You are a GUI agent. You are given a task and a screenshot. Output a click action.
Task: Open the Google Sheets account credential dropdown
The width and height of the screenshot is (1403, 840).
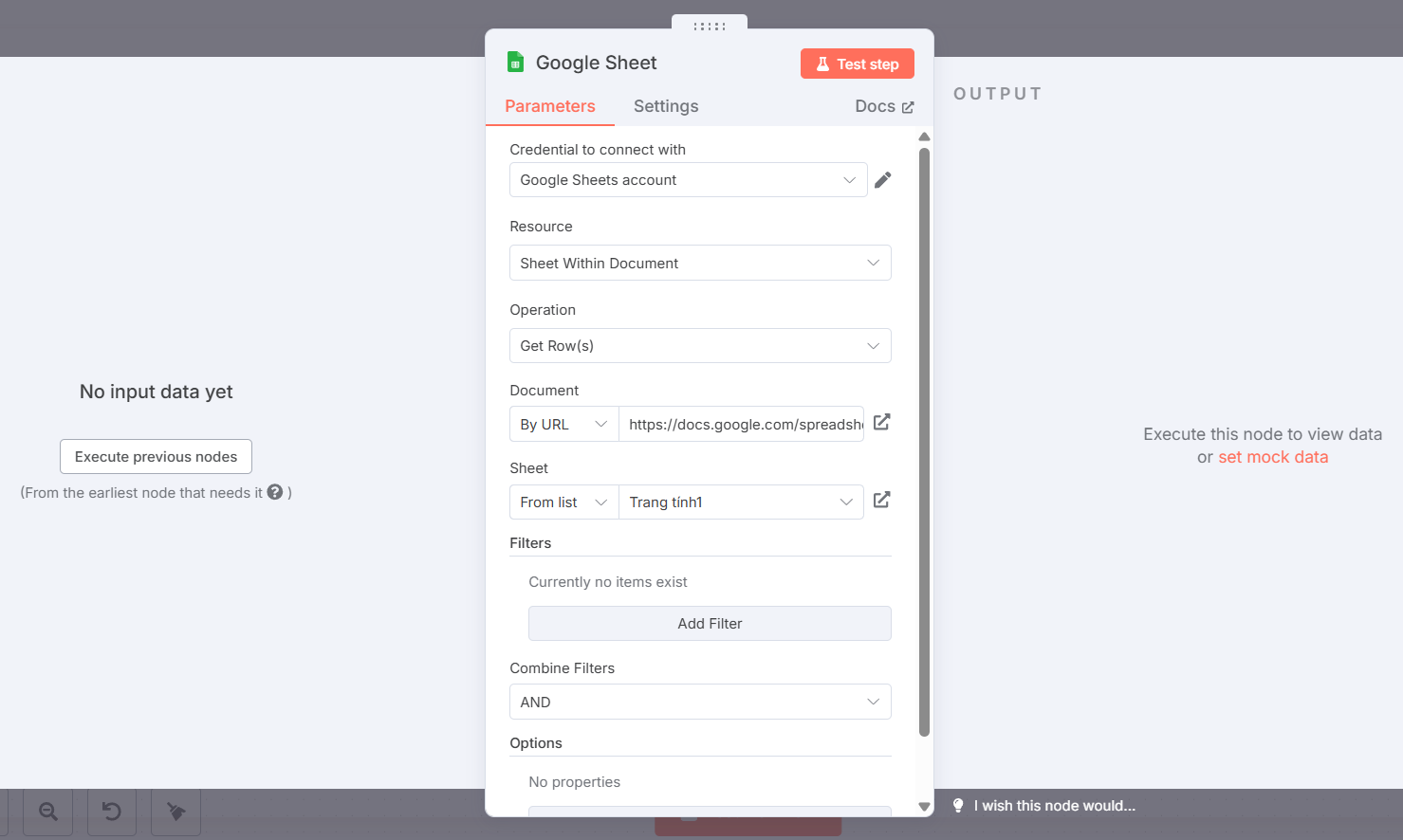[x=689, y=180]
